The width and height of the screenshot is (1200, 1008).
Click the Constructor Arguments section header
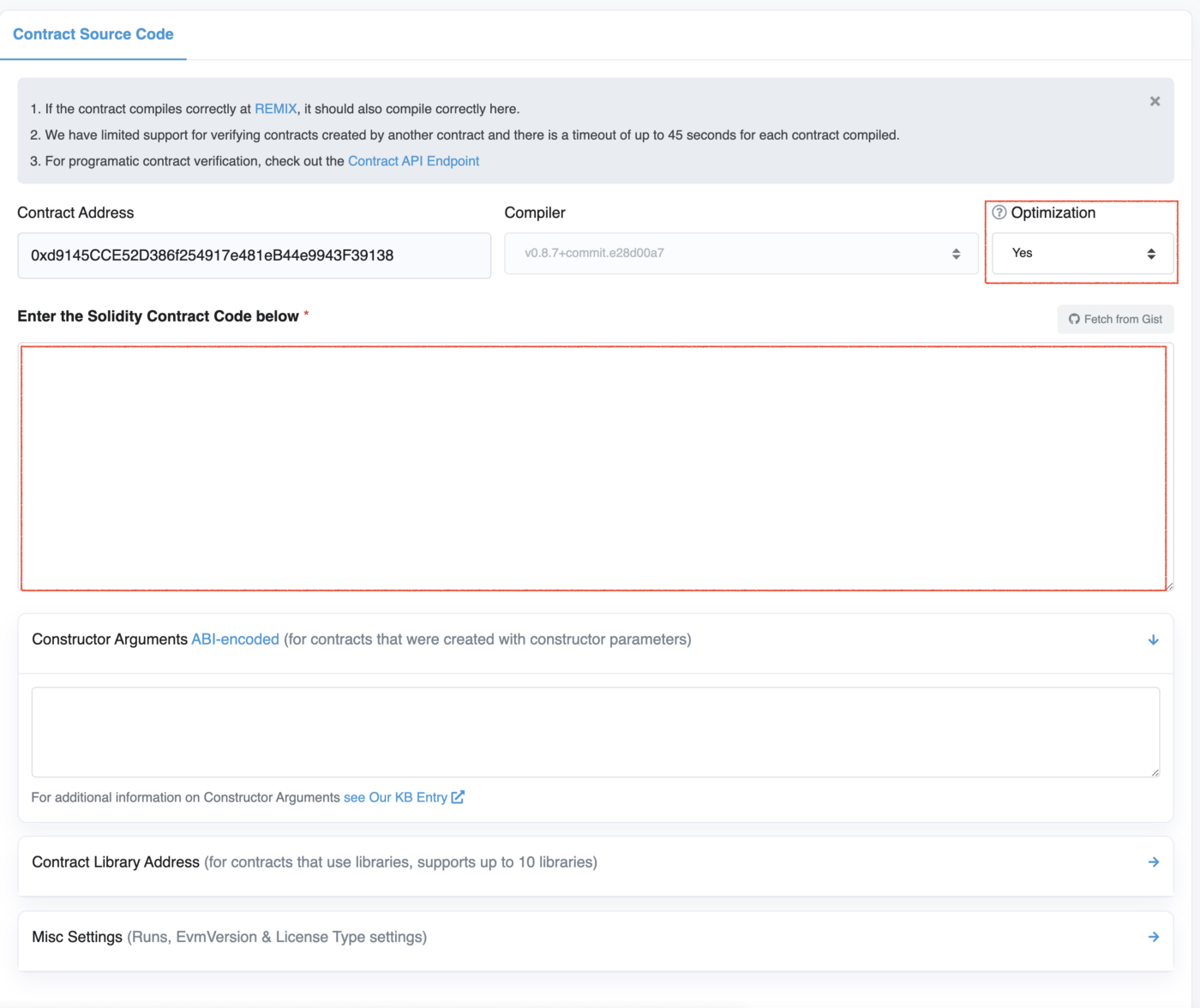[596, 639]
